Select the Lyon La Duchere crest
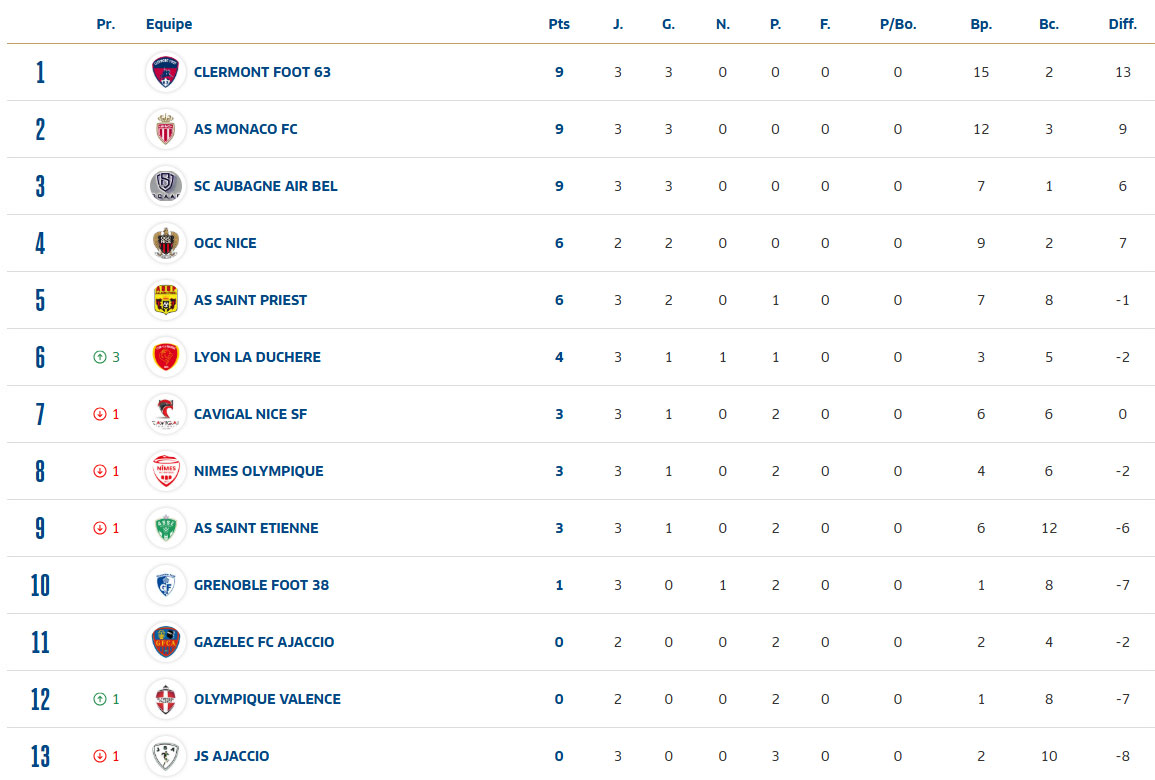1155x780 pixels. [165, 357]
